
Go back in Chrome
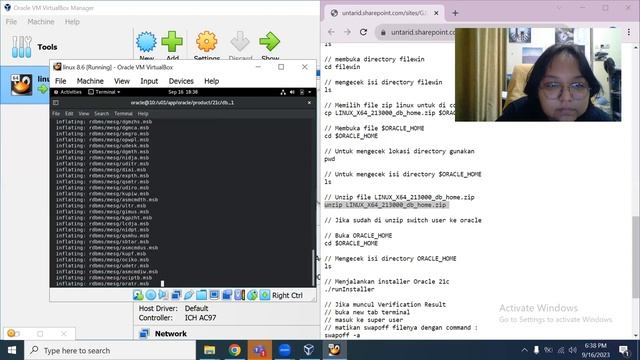point(331,32)
